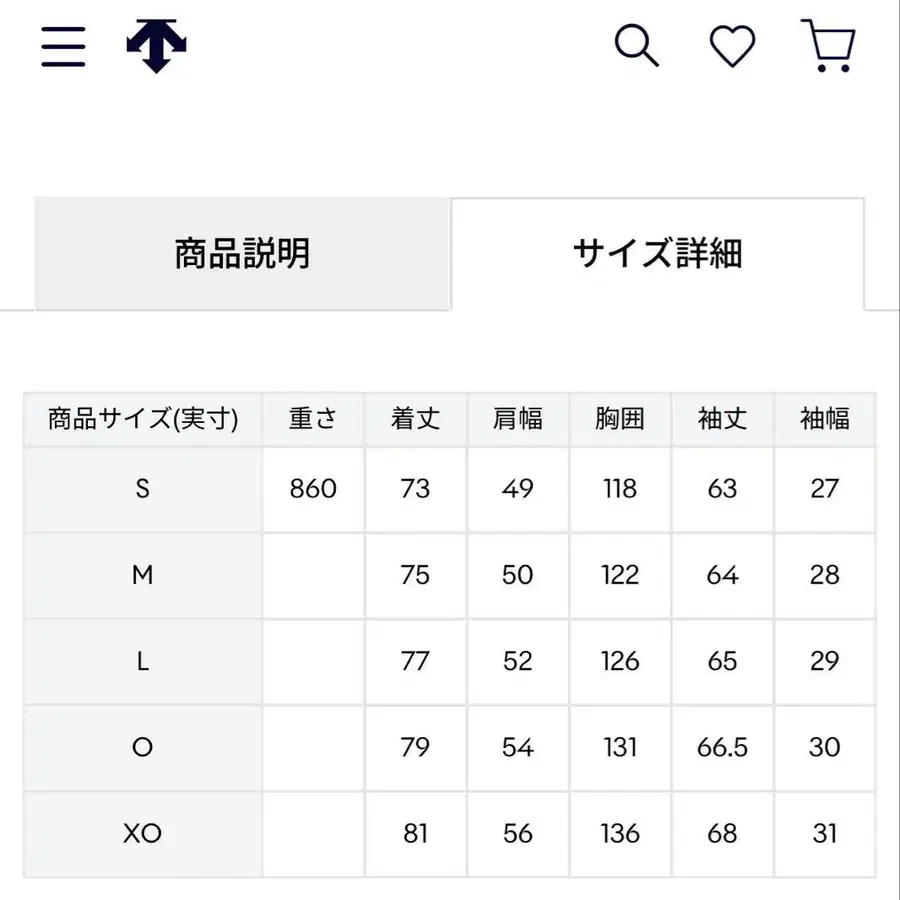
Task: Select the サイズ詳細 tab
Action: (x=660, y=253)
